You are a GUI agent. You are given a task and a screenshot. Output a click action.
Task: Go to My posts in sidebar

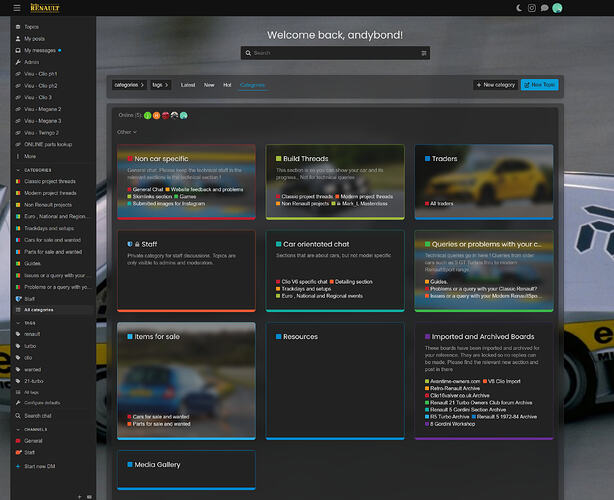(x=34, y=39)
